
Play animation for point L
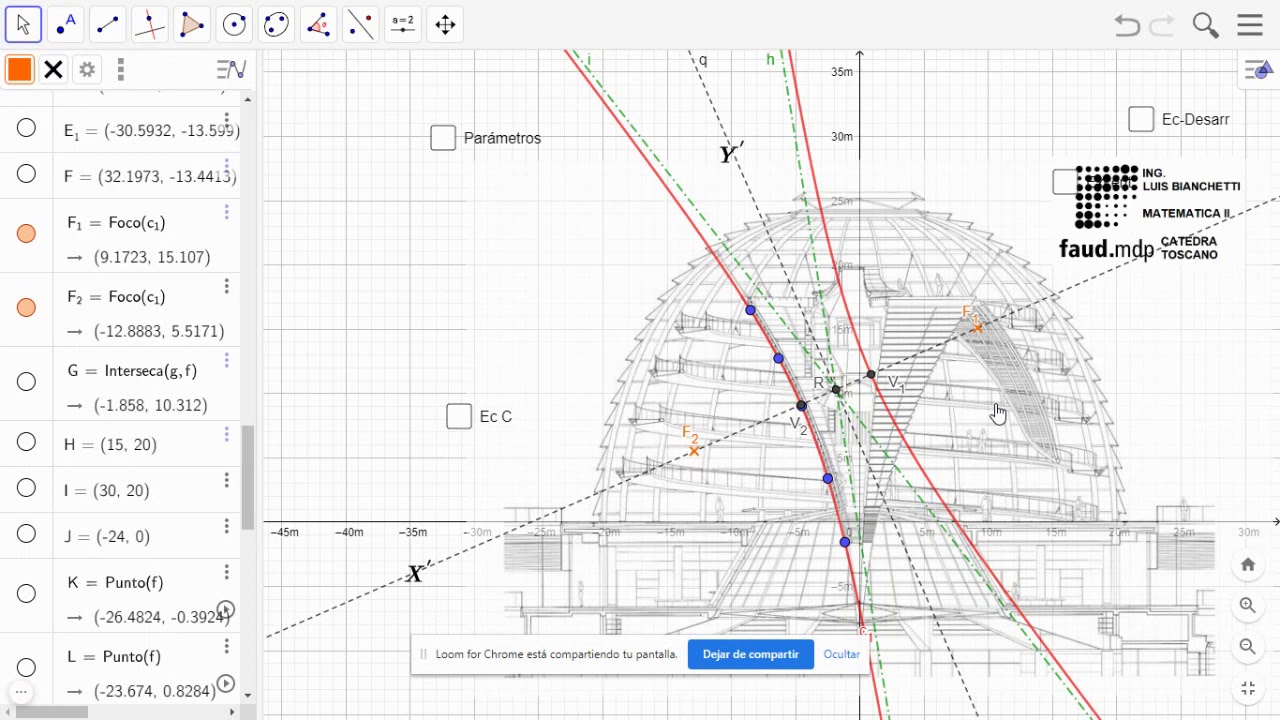point(226,684)
